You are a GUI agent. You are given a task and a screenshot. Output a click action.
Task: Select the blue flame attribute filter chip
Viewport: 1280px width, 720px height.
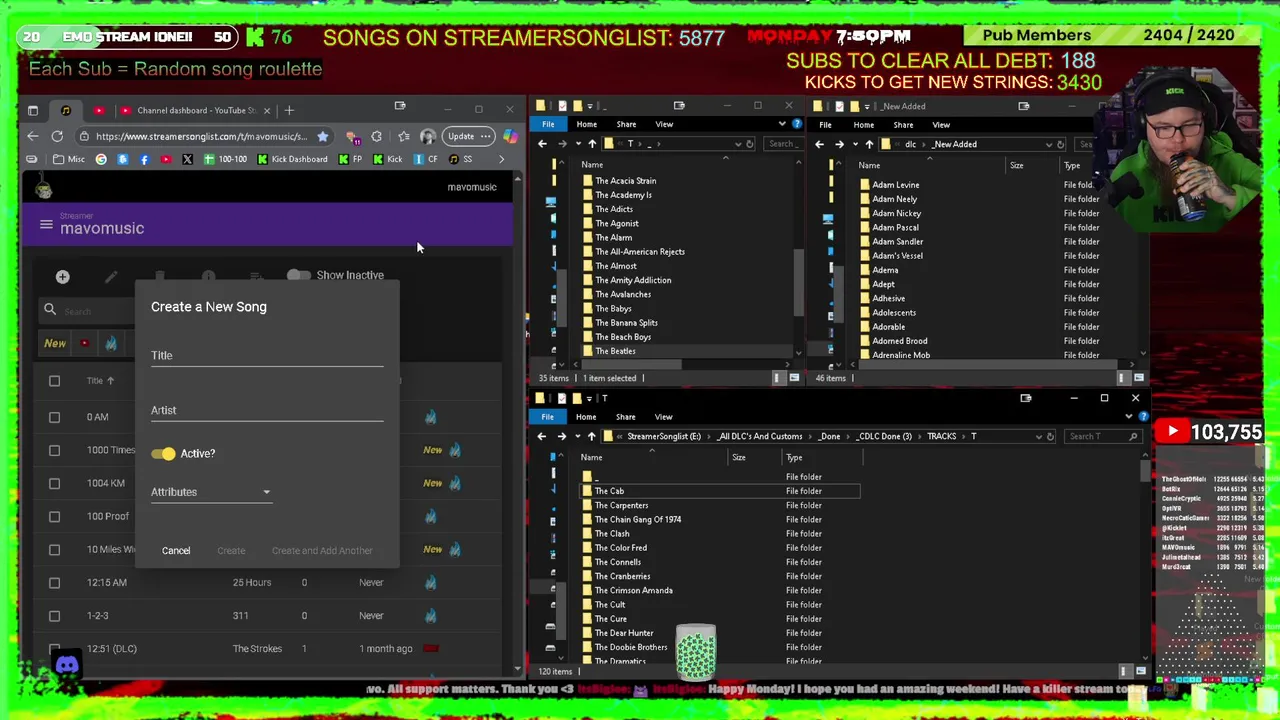click(x=111, y=343)
